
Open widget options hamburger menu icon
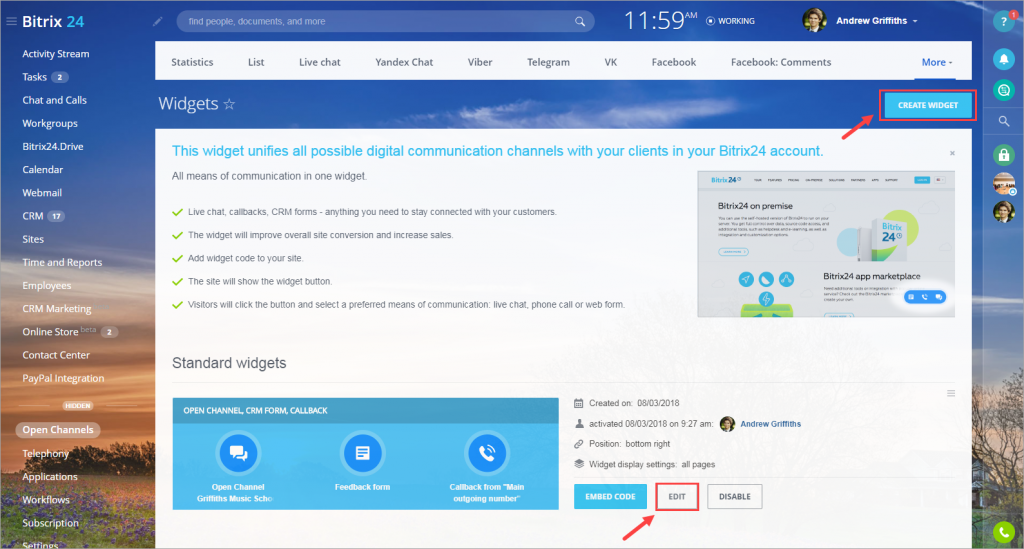click(951, 394)
